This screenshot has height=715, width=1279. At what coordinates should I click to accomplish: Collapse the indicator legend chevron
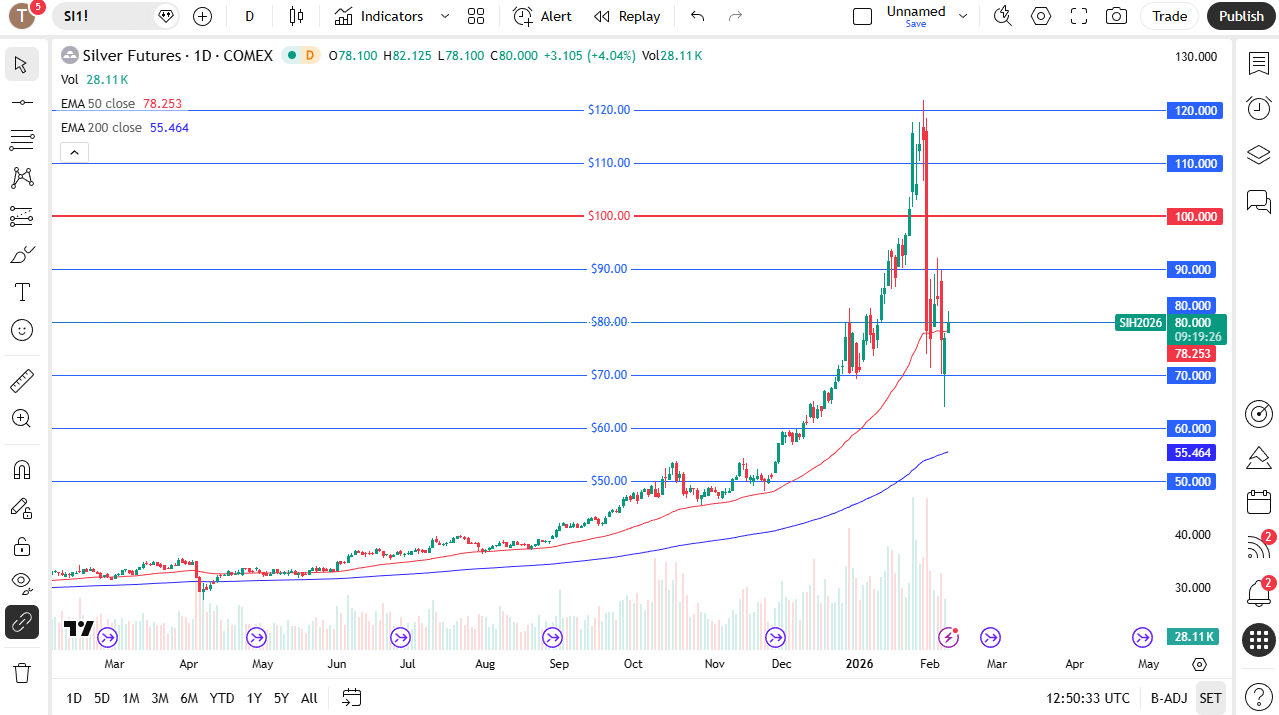[x=75, y=152]
